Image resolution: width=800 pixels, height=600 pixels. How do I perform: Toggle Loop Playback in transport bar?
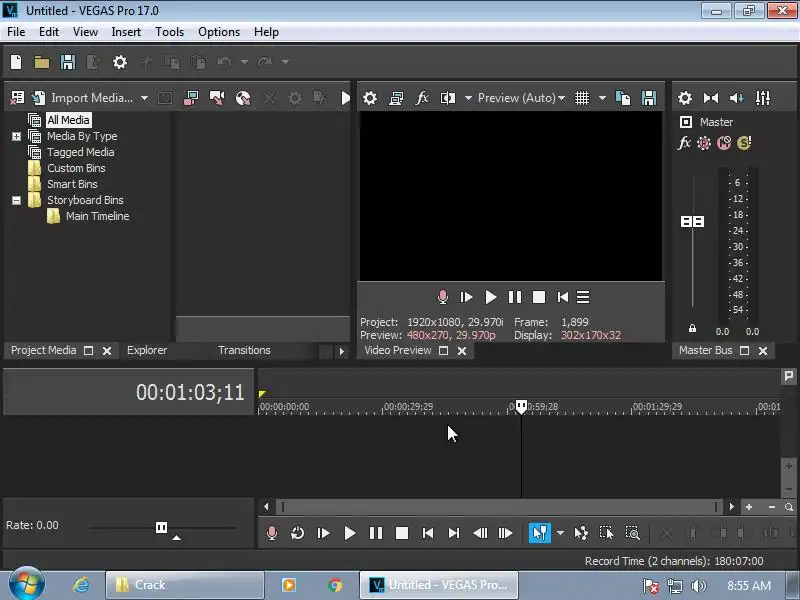click(297, 533)
